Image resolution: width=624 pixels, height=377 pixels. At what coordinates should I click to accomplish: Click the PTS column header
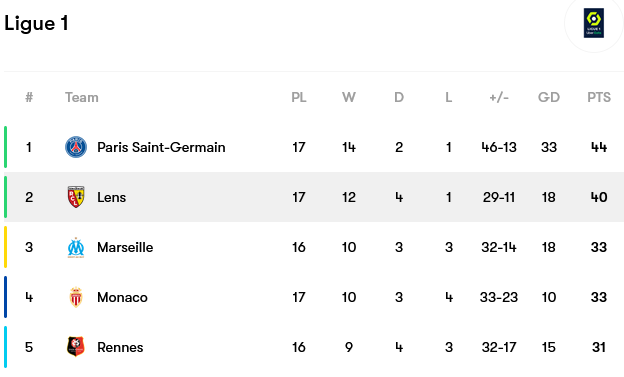coord(599,97)
